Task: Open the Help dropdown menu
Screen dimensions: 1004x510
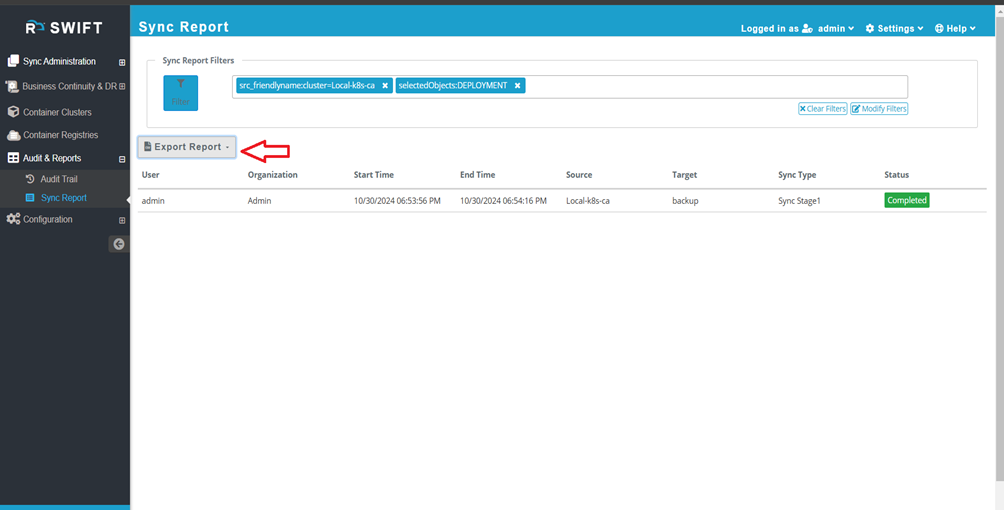Action: coord(955,28)
